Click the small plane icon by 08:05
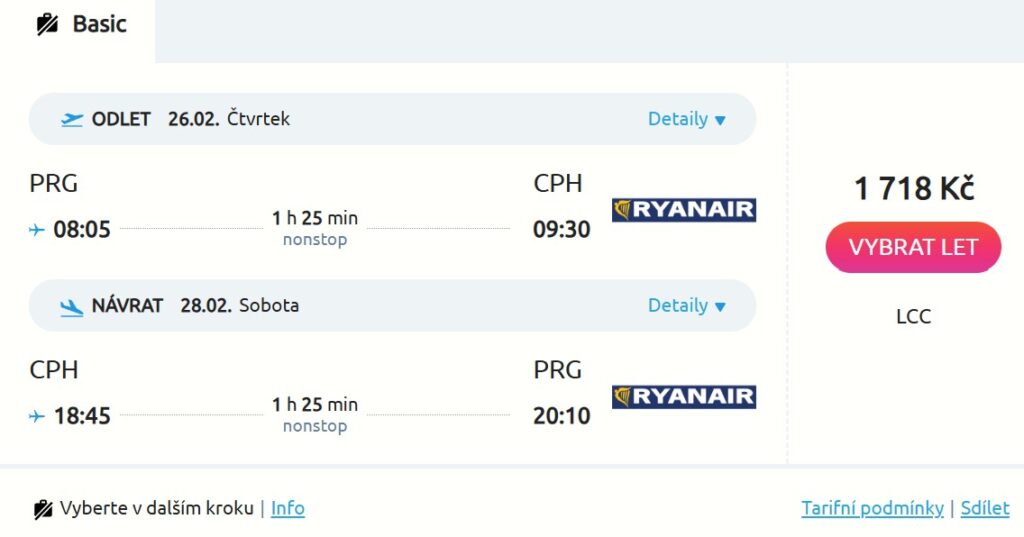This screenshot has height=537, width=1024. (37, 230)
